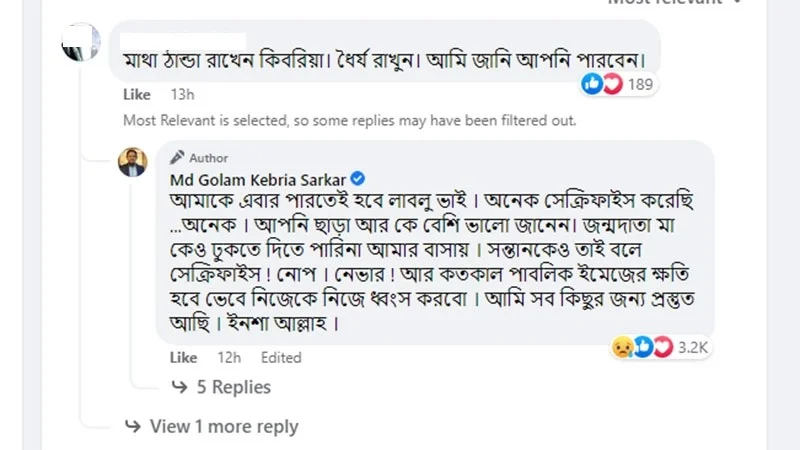The height and width of the screenshot is (450, 800).
Task: Click the blue thumbs-up reaction beside 189
Action: coord(593,84)
